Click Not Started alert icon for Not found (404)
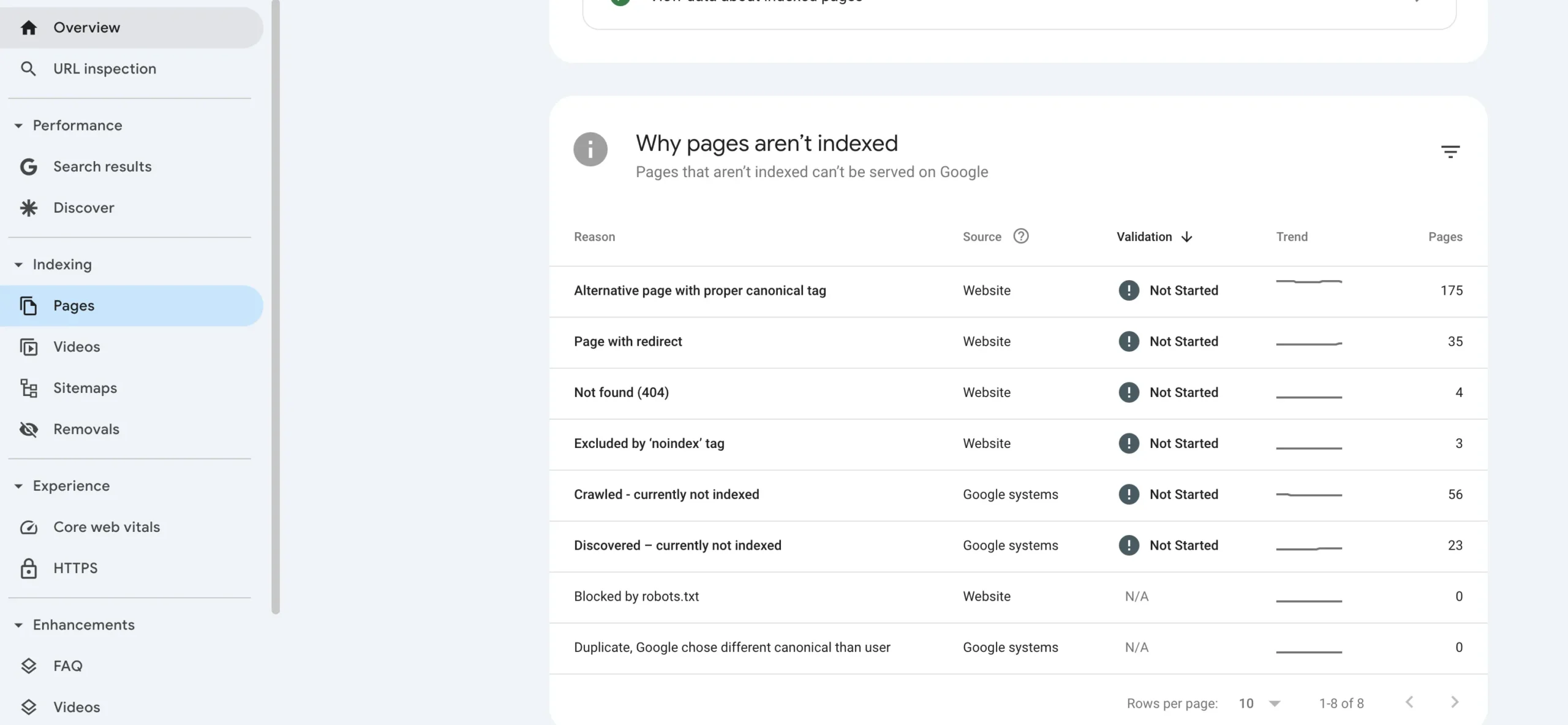The height and width of the screenshot is (725, 1568). pos(1128,392)
